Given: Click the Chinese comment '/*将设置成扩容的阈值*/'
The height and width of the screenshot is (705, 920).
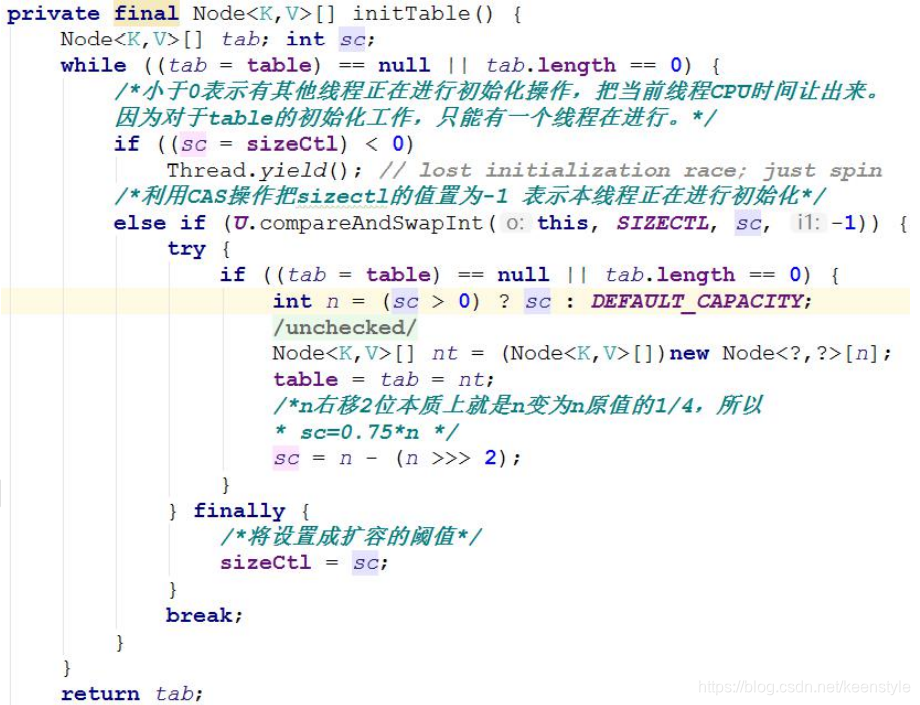Looking at the screenshot, I should coord(351,537).
